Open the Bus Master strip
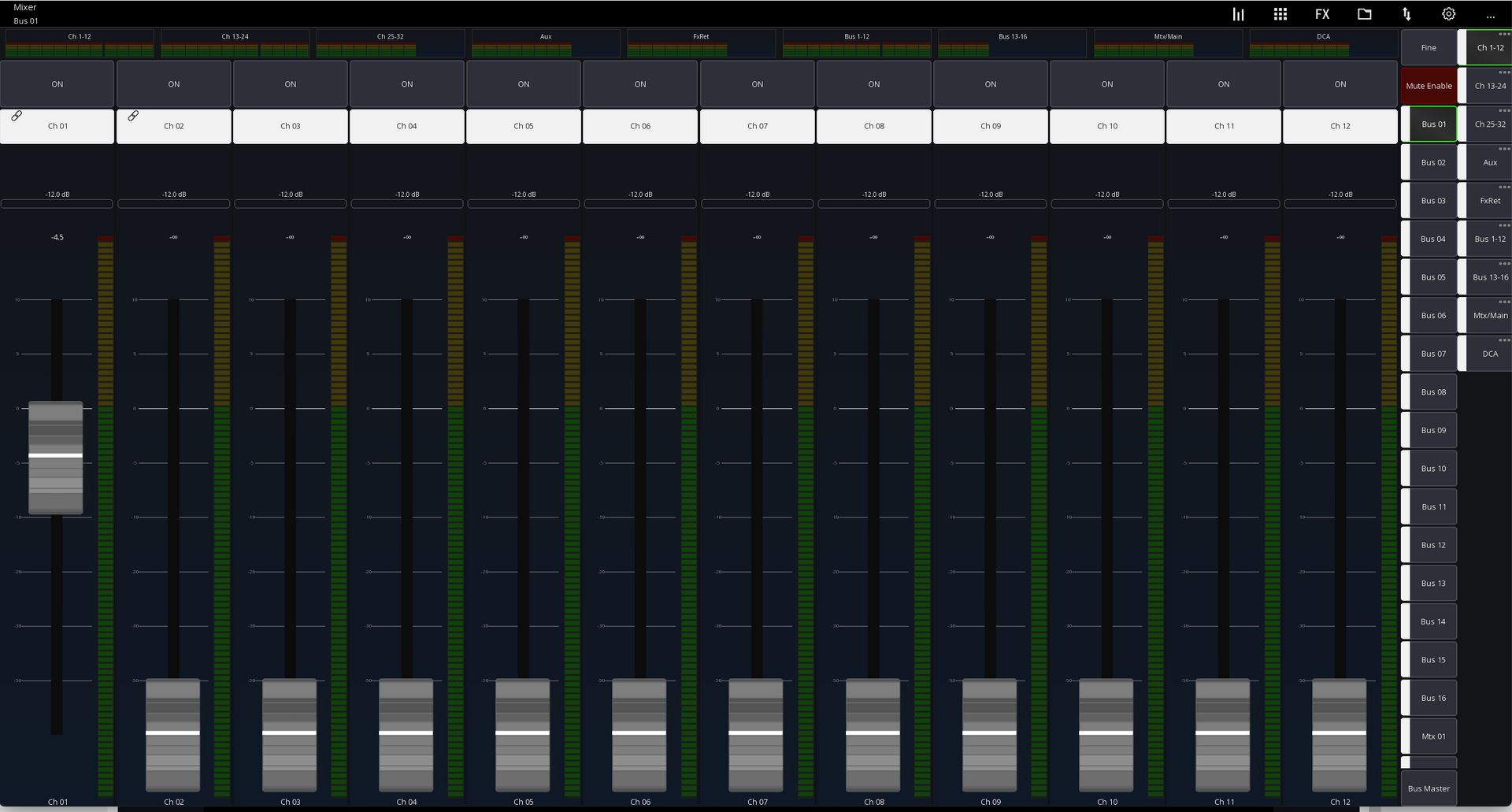The image size is (1512, 812). pyautogui.click(x=1429, y=788)
